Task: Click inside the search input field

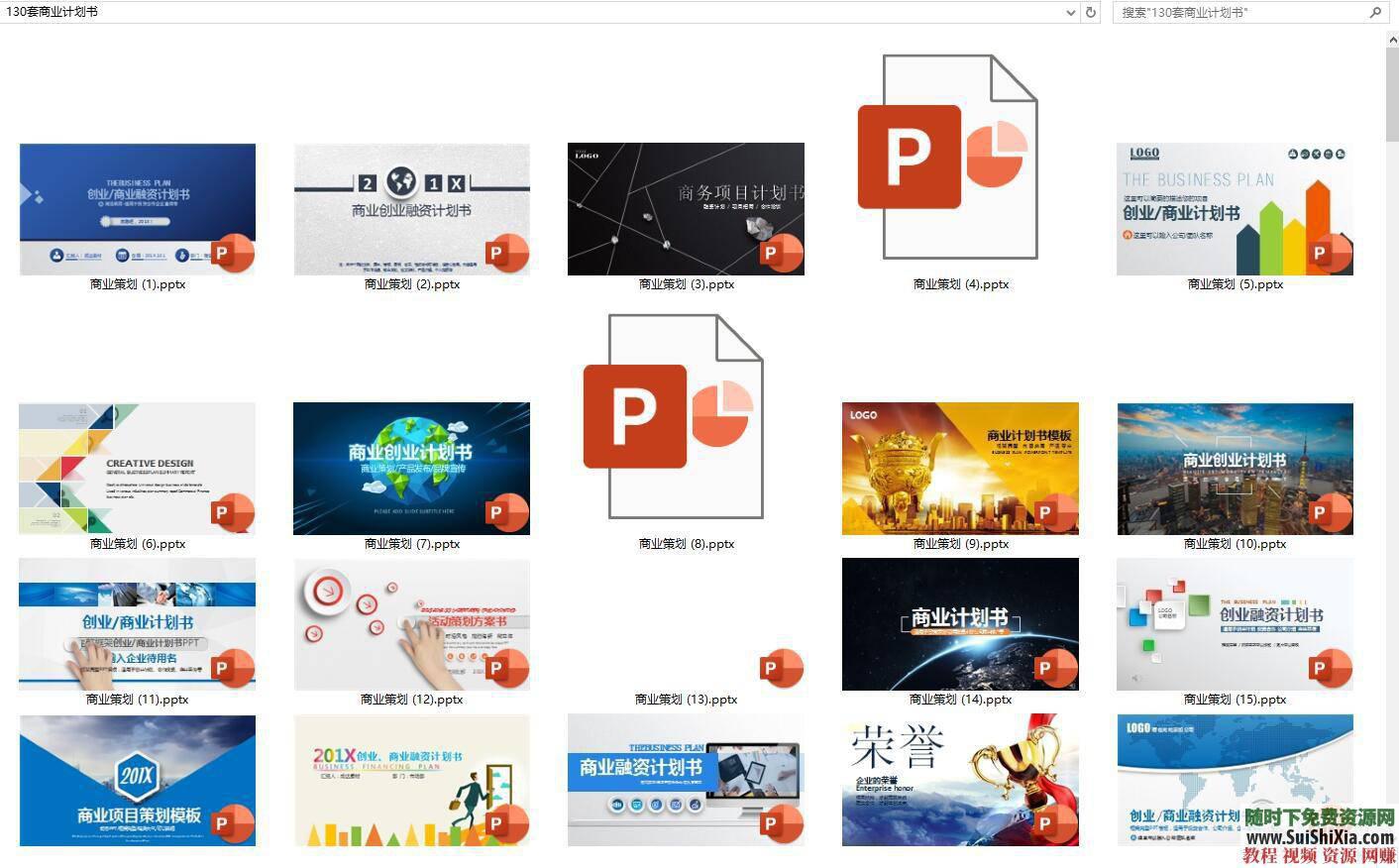Action: 1238,12
